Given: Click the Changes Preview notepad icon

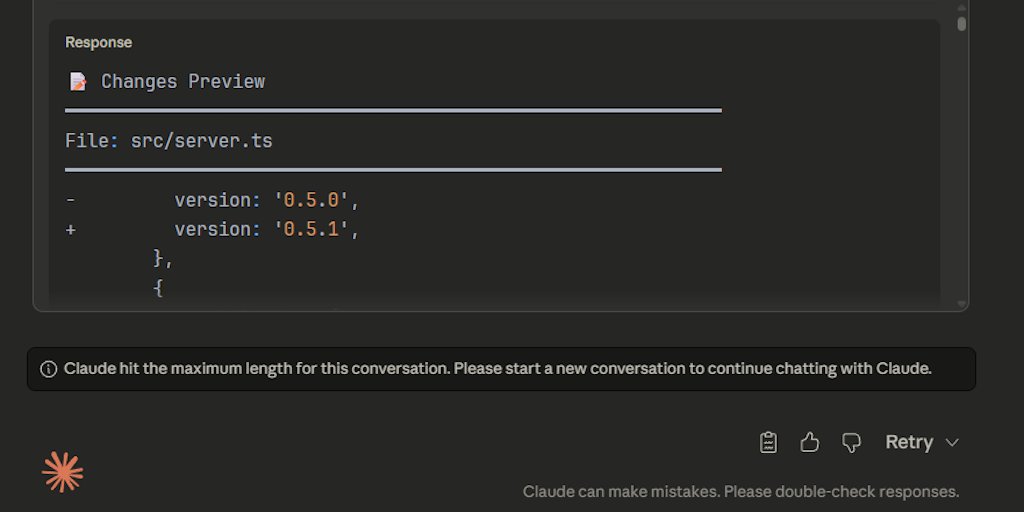Looking at the screenshot, I should coord(78,82).
